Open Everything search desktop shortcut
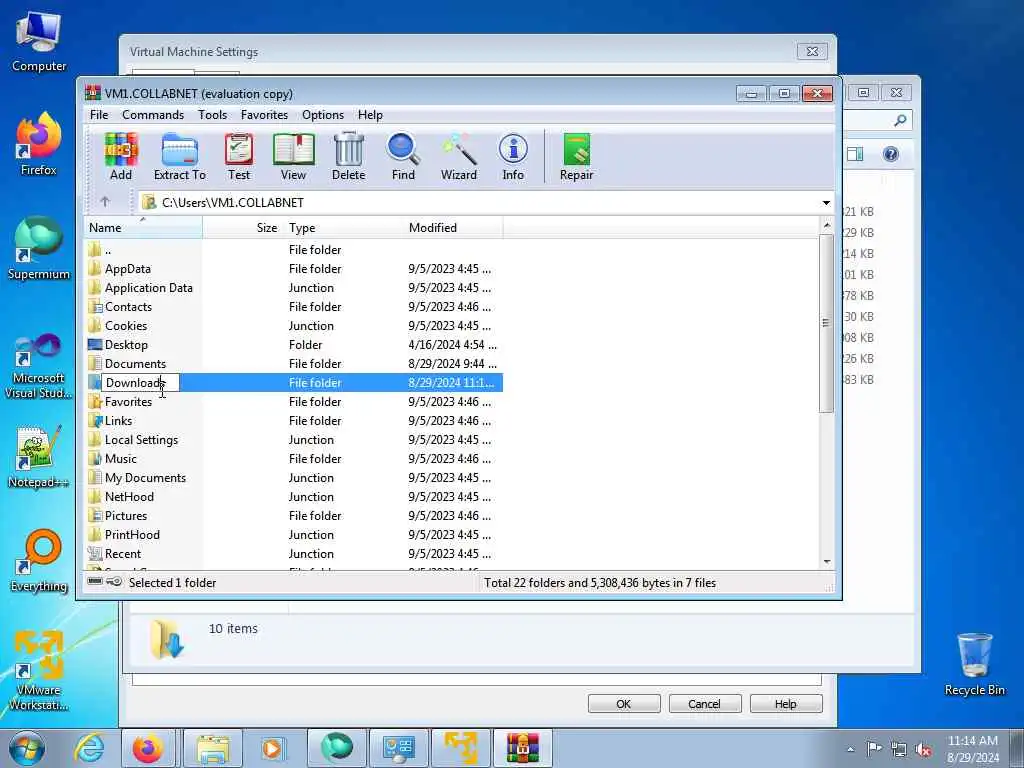This screenshot has width=1024, height=768. [39, 562]
